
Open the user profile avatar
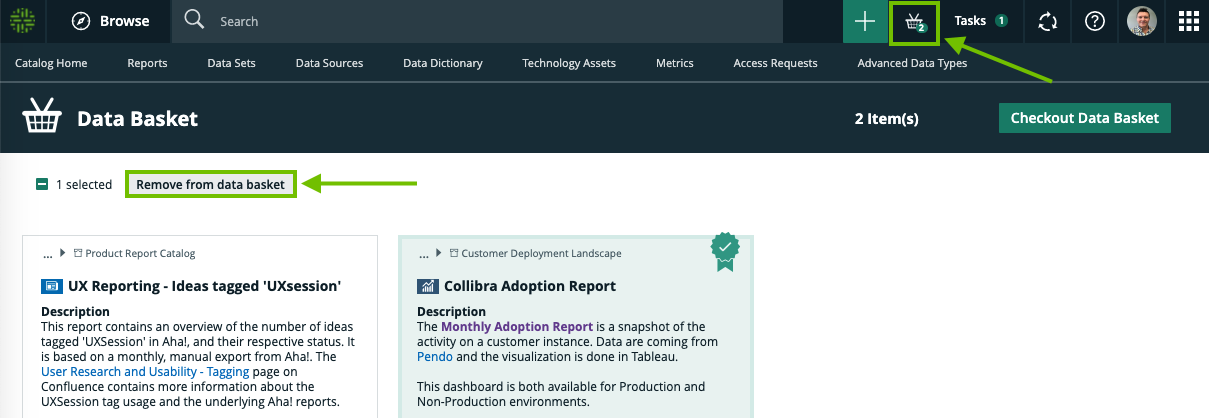1141,21
